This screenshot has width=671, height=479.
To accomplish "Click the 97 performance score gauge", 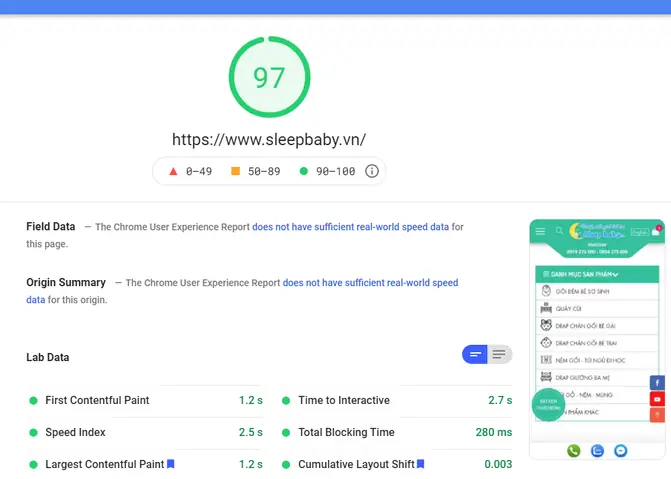I will 269,77.
